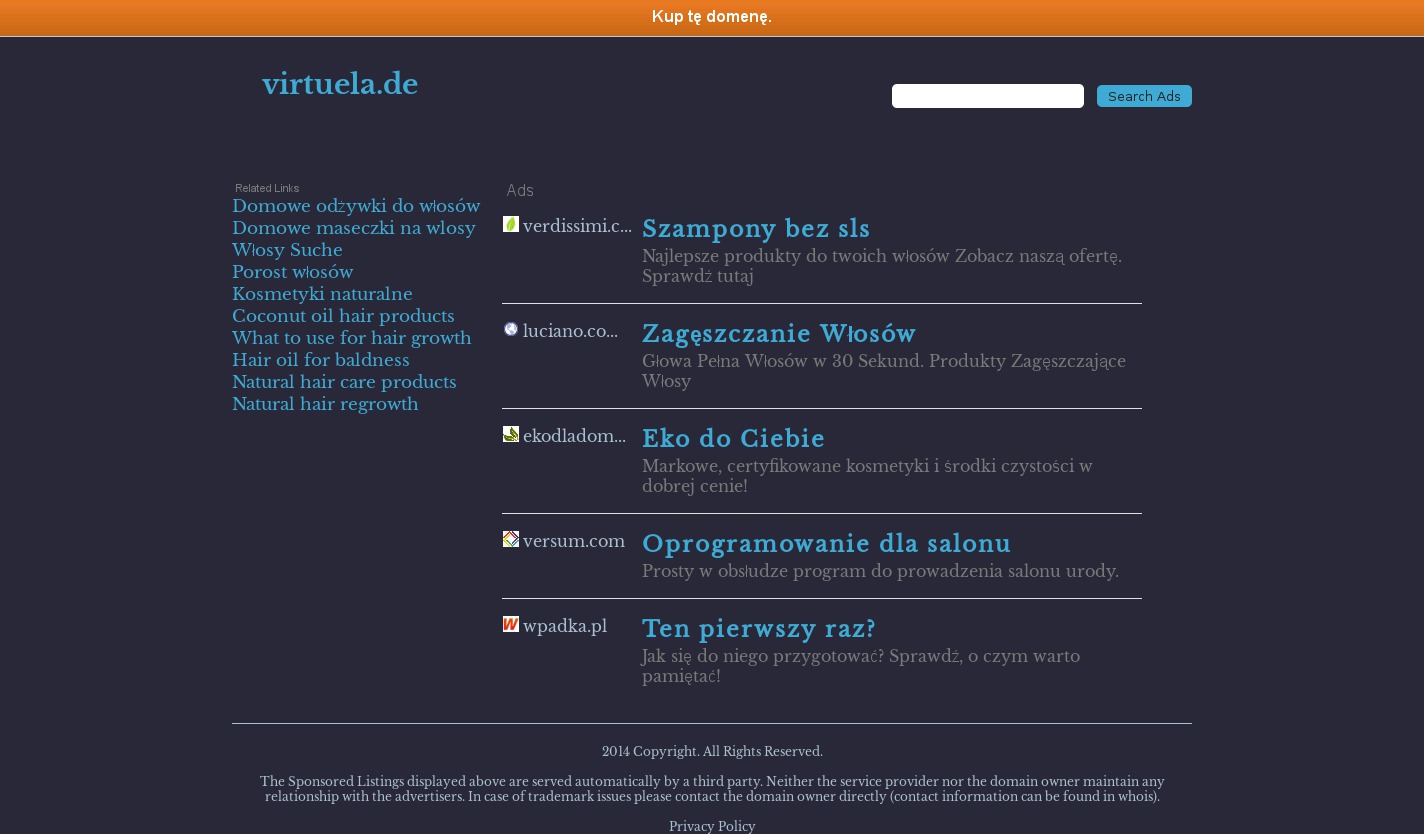Image resolution: width=1424 pixels, height=834 pixels.
Task: Open the 'Porost włosów' related link
Action: tap(293, 272)
